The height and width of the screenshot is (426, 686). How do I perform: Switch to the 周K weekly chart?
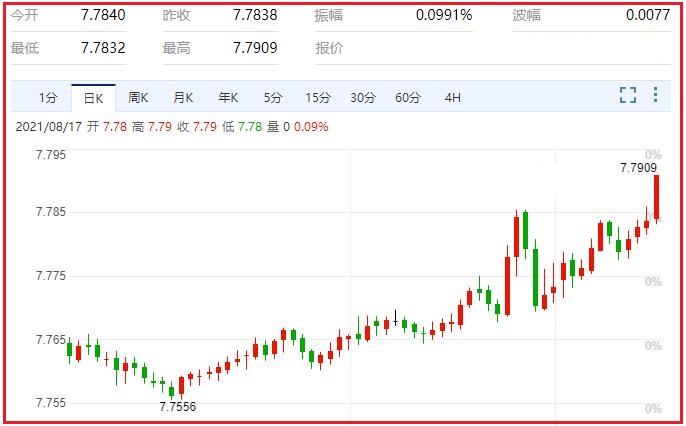pos(138,98)
